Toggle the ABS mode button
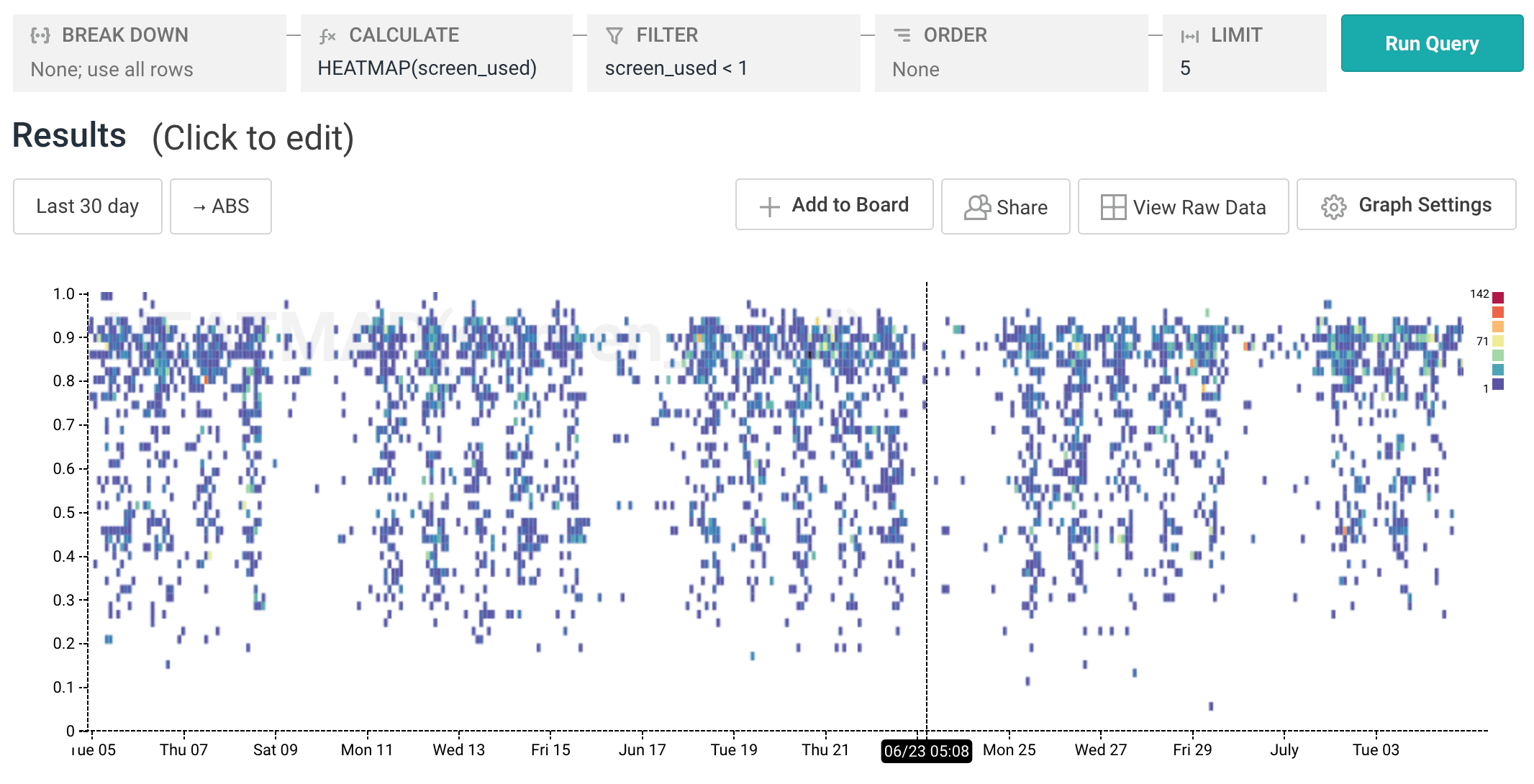The height and width of the screenshot is (784, 1534). click(221, 206)
